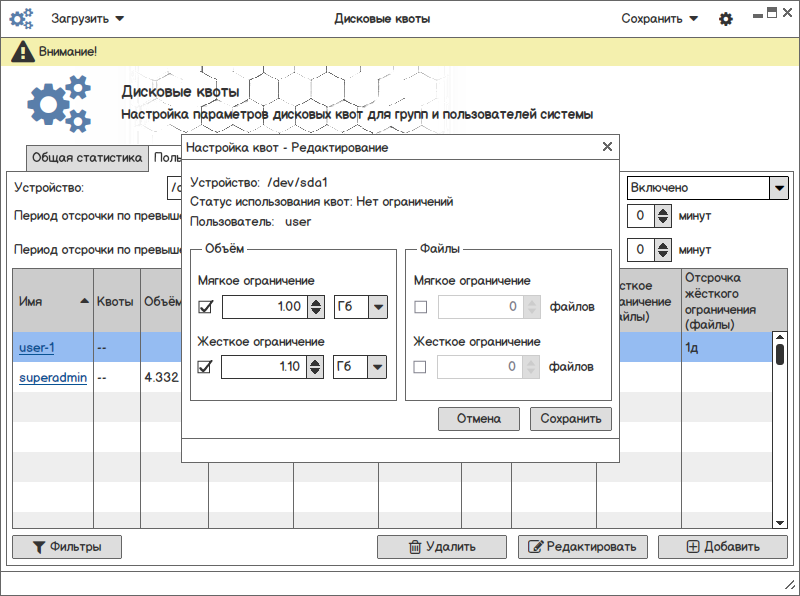Open the settings gear icon near Сохранить
Image resolution: width=800 pixels, height=596 pixels.
tap(726, 19)
